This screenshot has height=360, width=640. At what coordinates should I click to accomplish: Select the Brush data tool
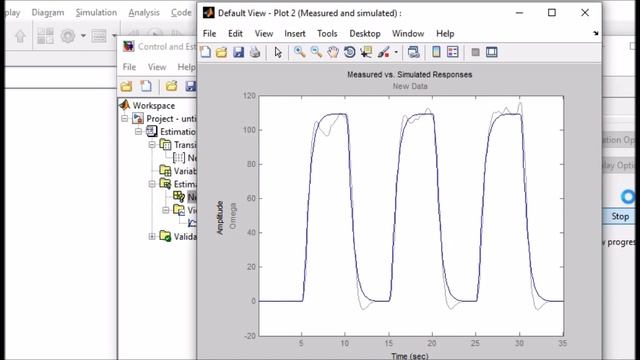tap(383, 52)
